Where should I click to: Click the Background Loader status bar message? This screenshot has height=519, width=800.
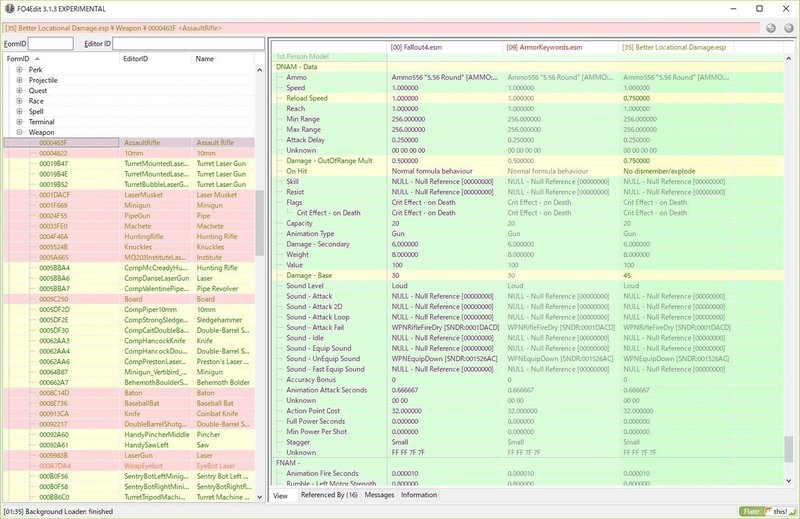[58, 511]
